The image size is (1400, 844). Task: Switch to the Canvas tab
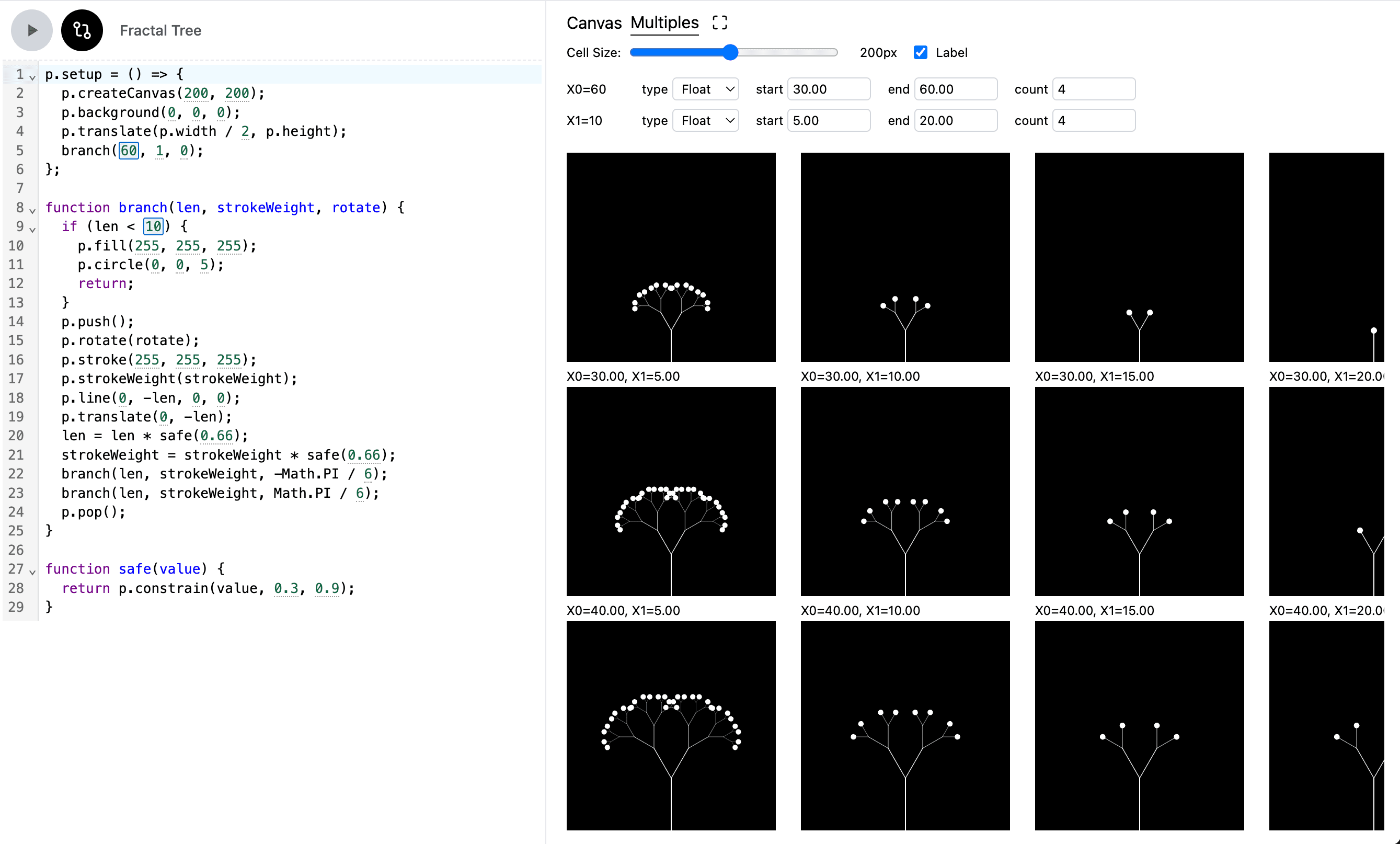coord(594,22)
